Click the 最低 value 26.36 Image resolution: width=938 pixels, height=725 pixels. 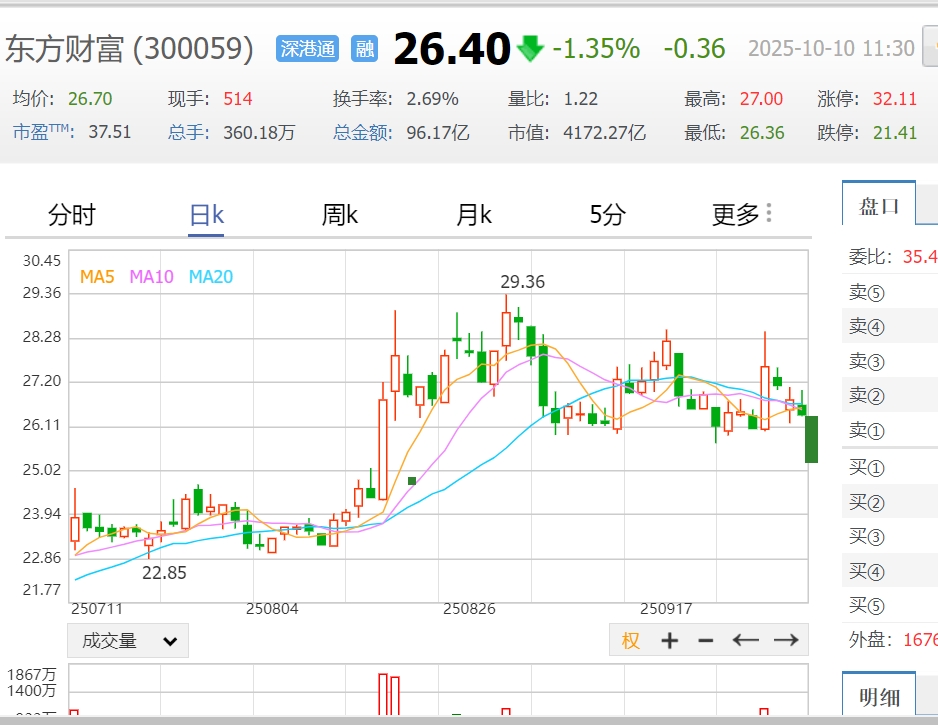point(762,132)
